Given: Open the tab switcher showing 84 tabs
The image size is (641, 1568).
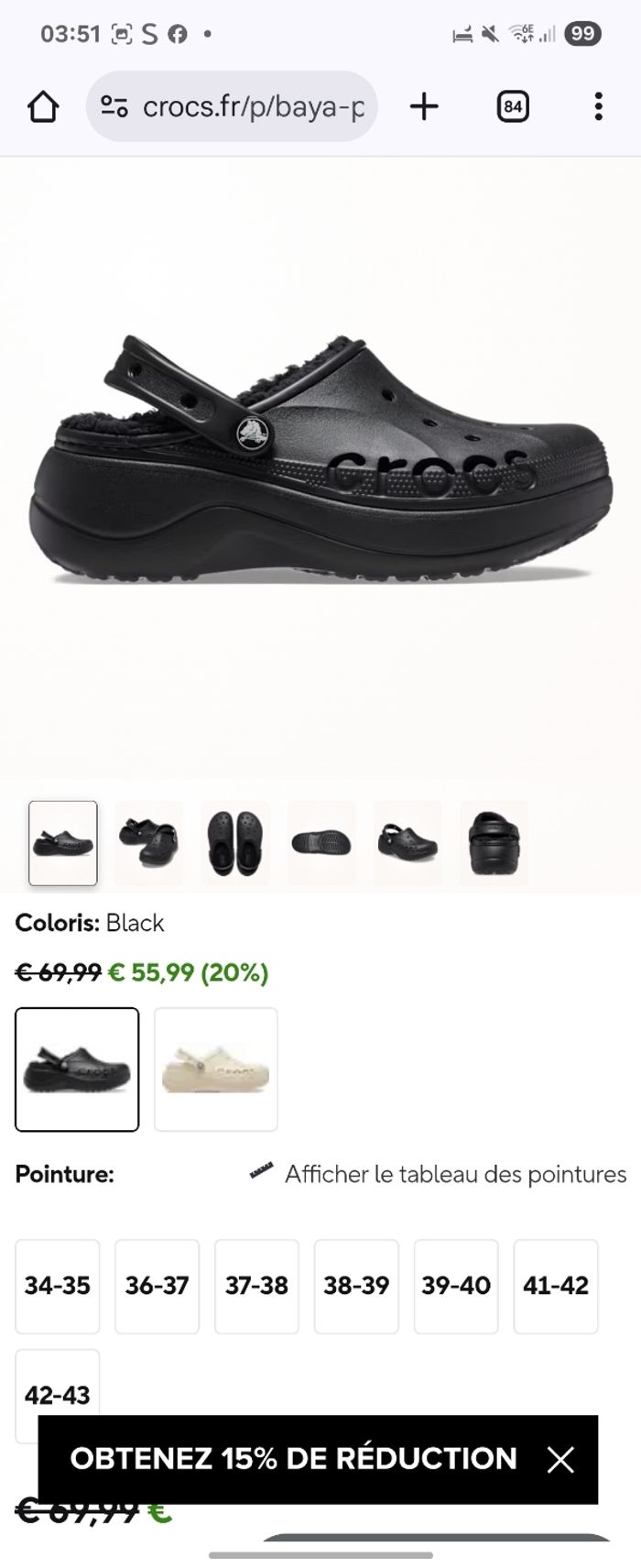Looking at the screenshot, I should [x=513, y=107].
